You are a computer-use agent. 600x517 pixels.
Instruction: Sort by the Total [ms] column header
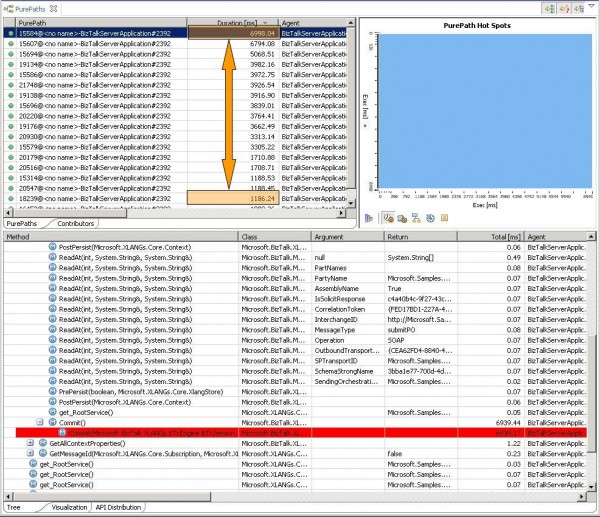pos(491,237)
